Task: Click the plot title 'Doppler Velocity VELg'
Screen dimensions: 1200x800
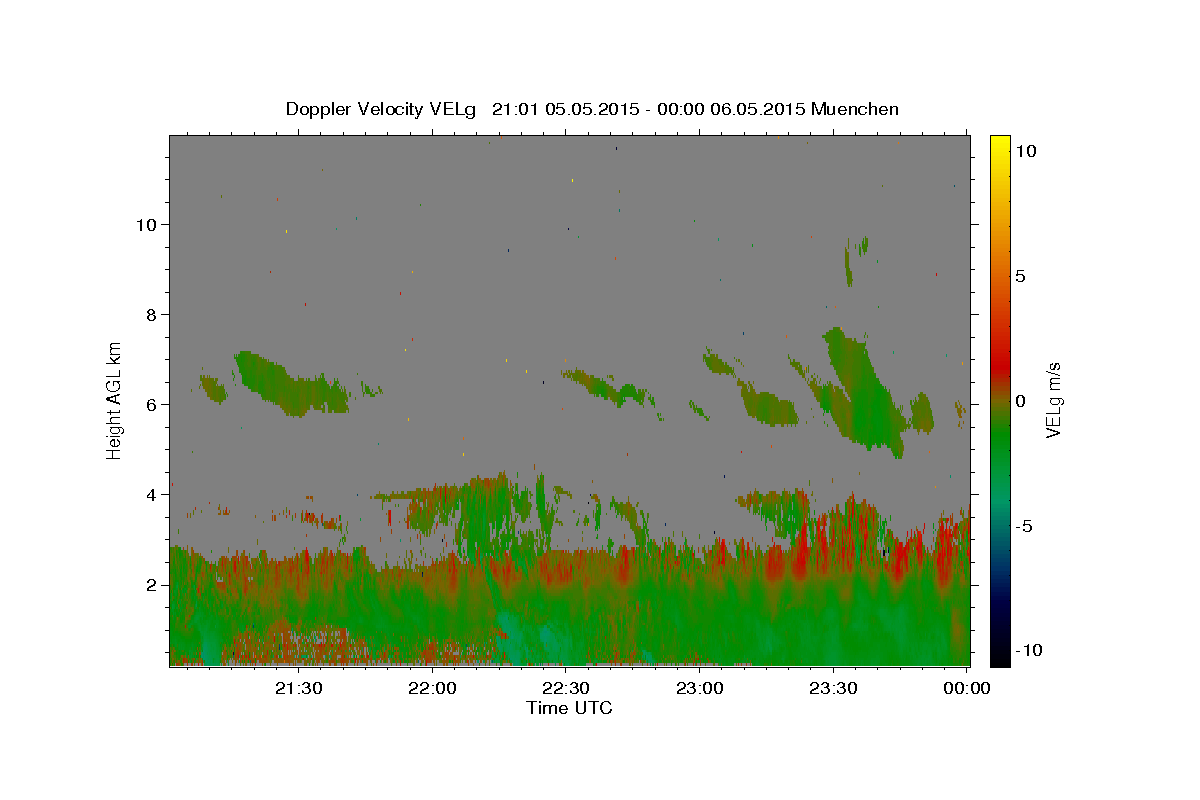Action: 381,109
